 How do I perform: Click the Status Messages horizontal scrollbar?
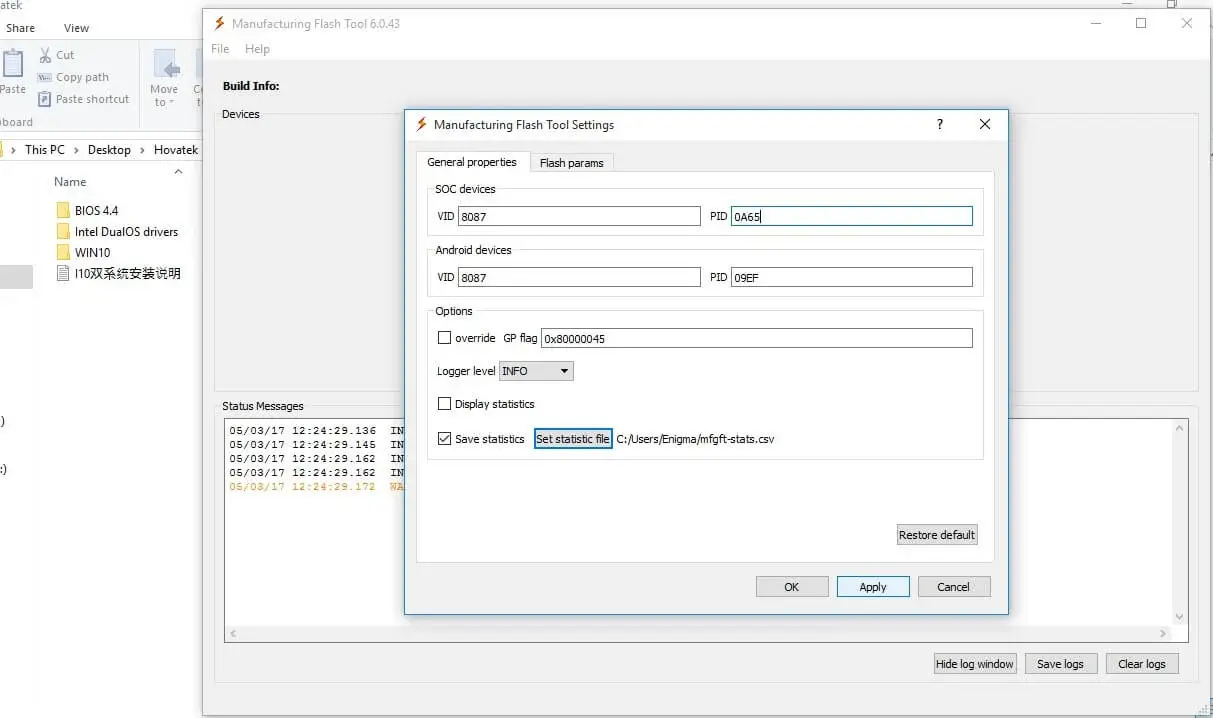[x=700, y=633]
